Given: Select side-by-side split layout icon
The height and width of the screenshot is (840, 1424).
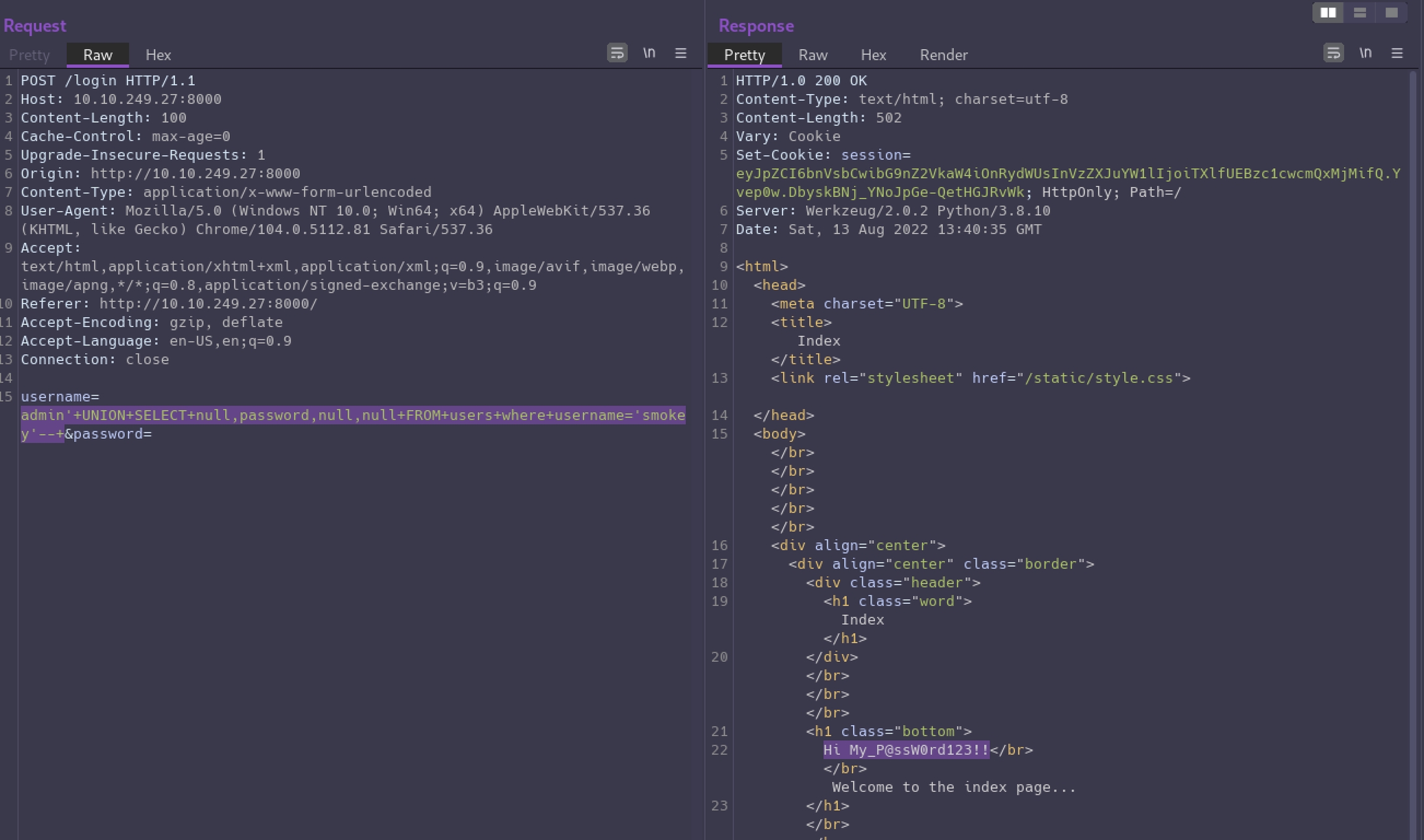Looking at the screenshot, I should [x=1328, y=12].
